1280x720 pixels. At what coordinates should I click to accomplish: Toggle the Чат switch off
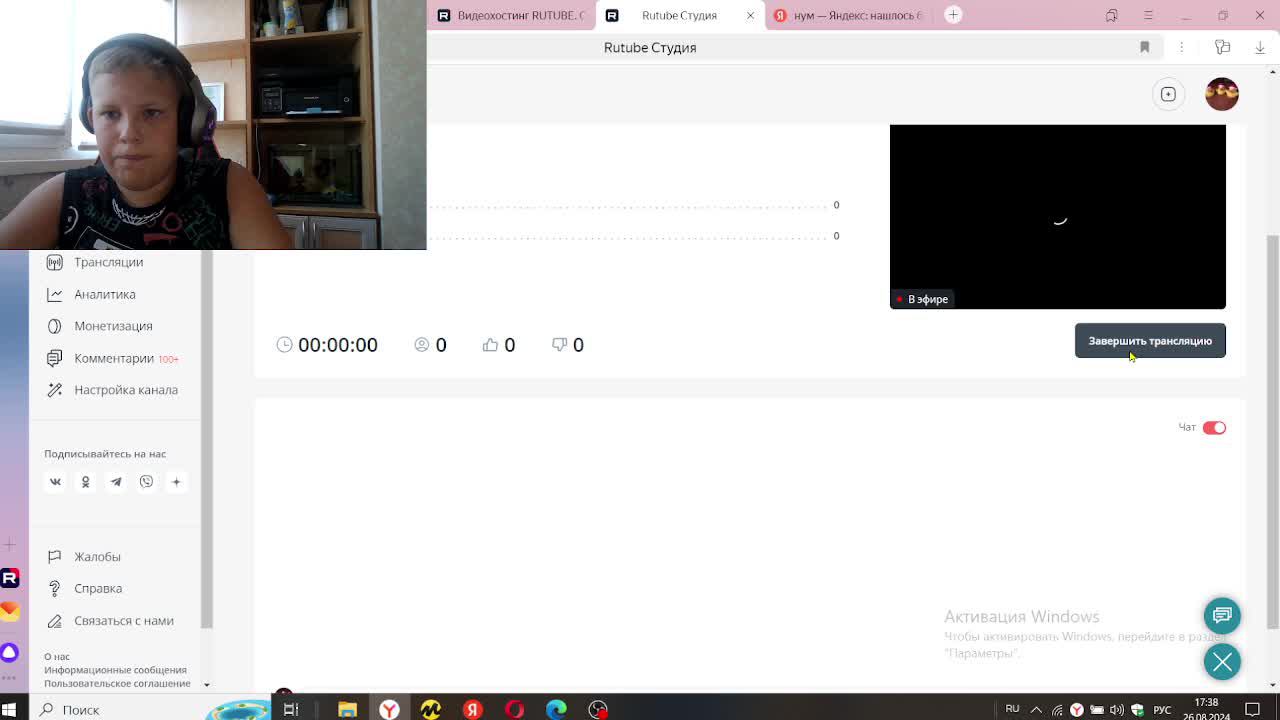(x=1214, y=428)
